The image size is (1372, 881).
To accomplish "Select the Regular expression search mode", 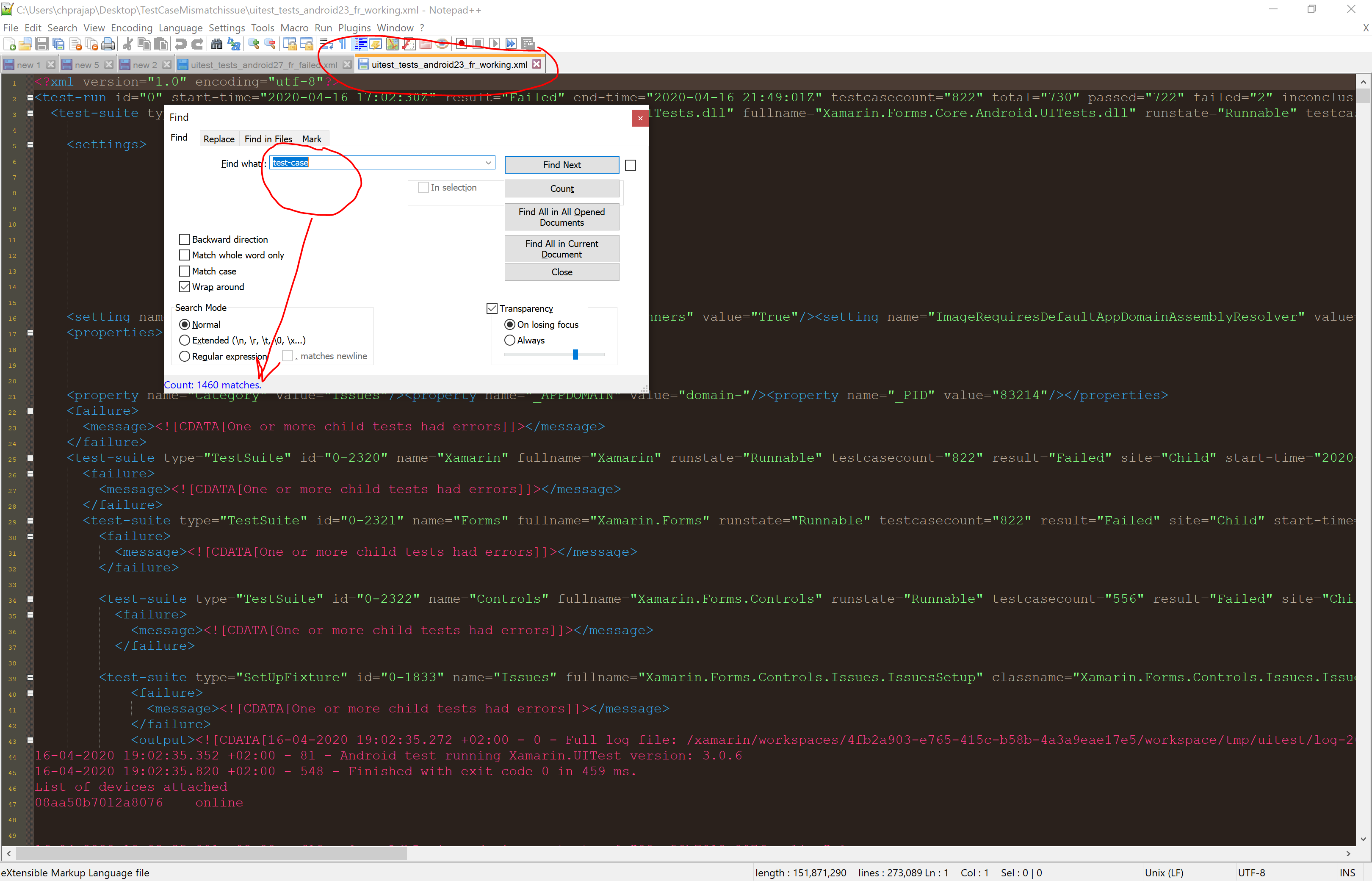I will 184,356.
